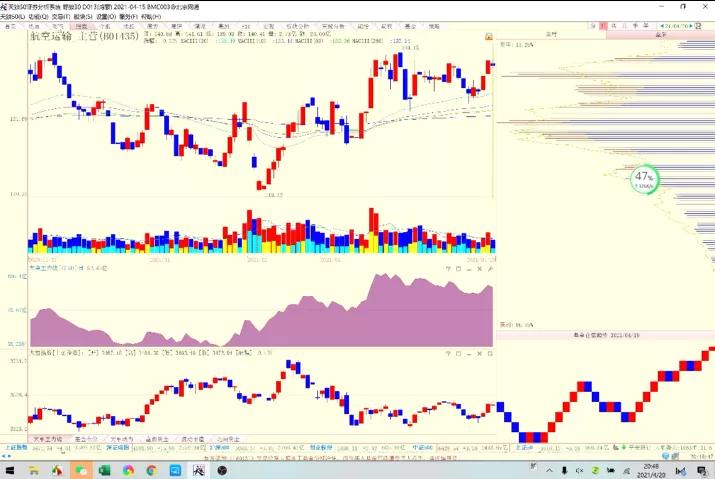This screenshot has width=715, height=479.
Task: Click the stock title 航空运输 (801435)
Action: click(x=84, y=36)
